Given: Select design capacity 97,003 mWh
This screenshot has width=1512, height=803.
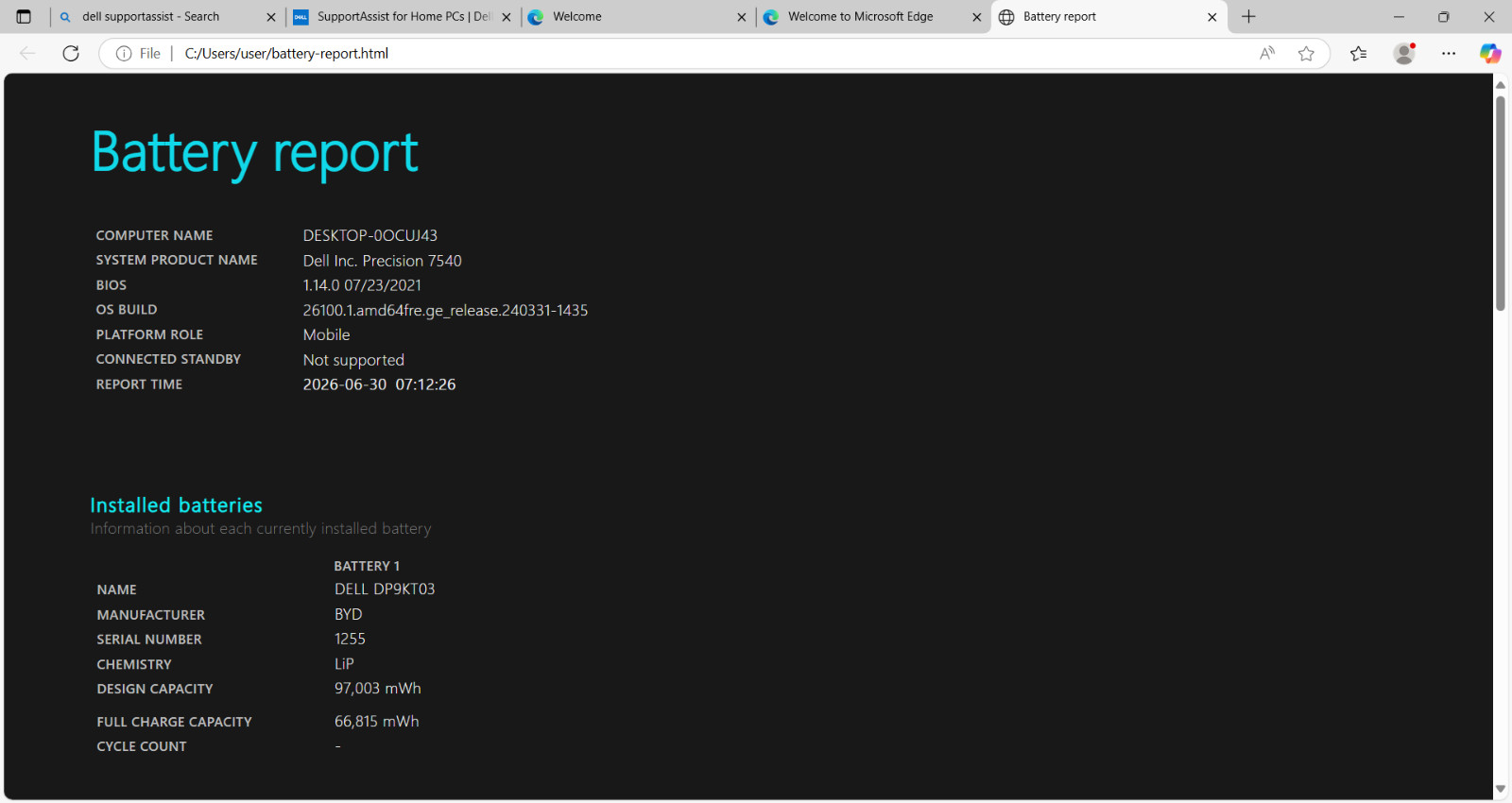Looking at the screenshot, I should click(378, 689).
